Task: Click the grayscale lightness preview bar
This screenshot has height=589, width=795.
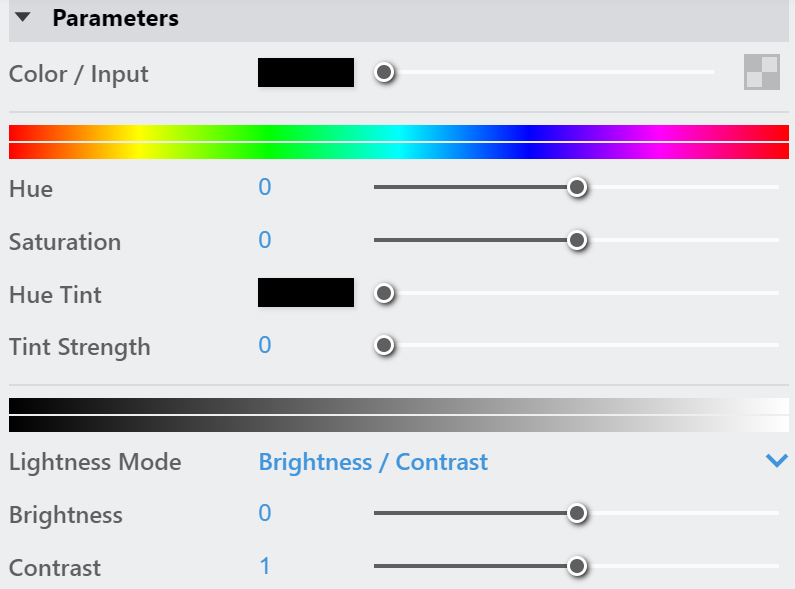Action: (x=399, y=415)
